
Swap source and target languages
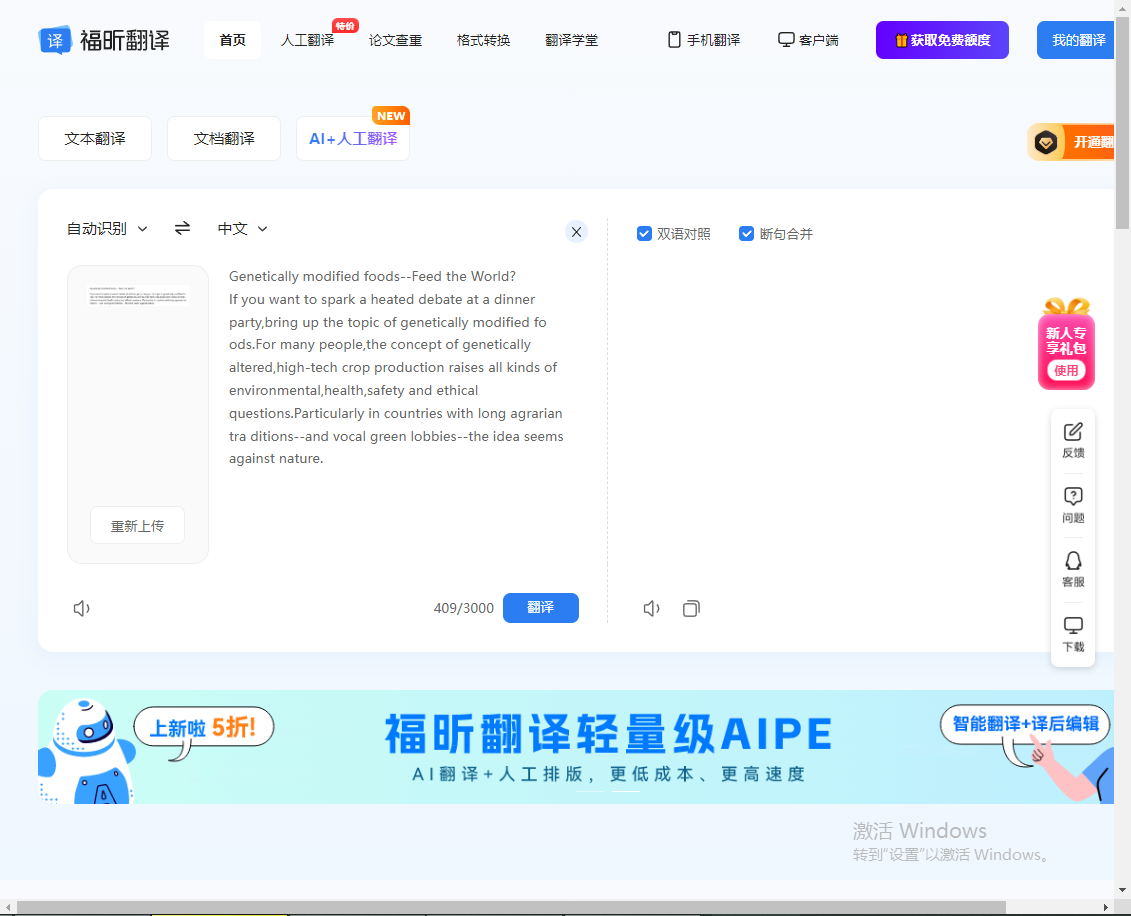click(182, 228)
